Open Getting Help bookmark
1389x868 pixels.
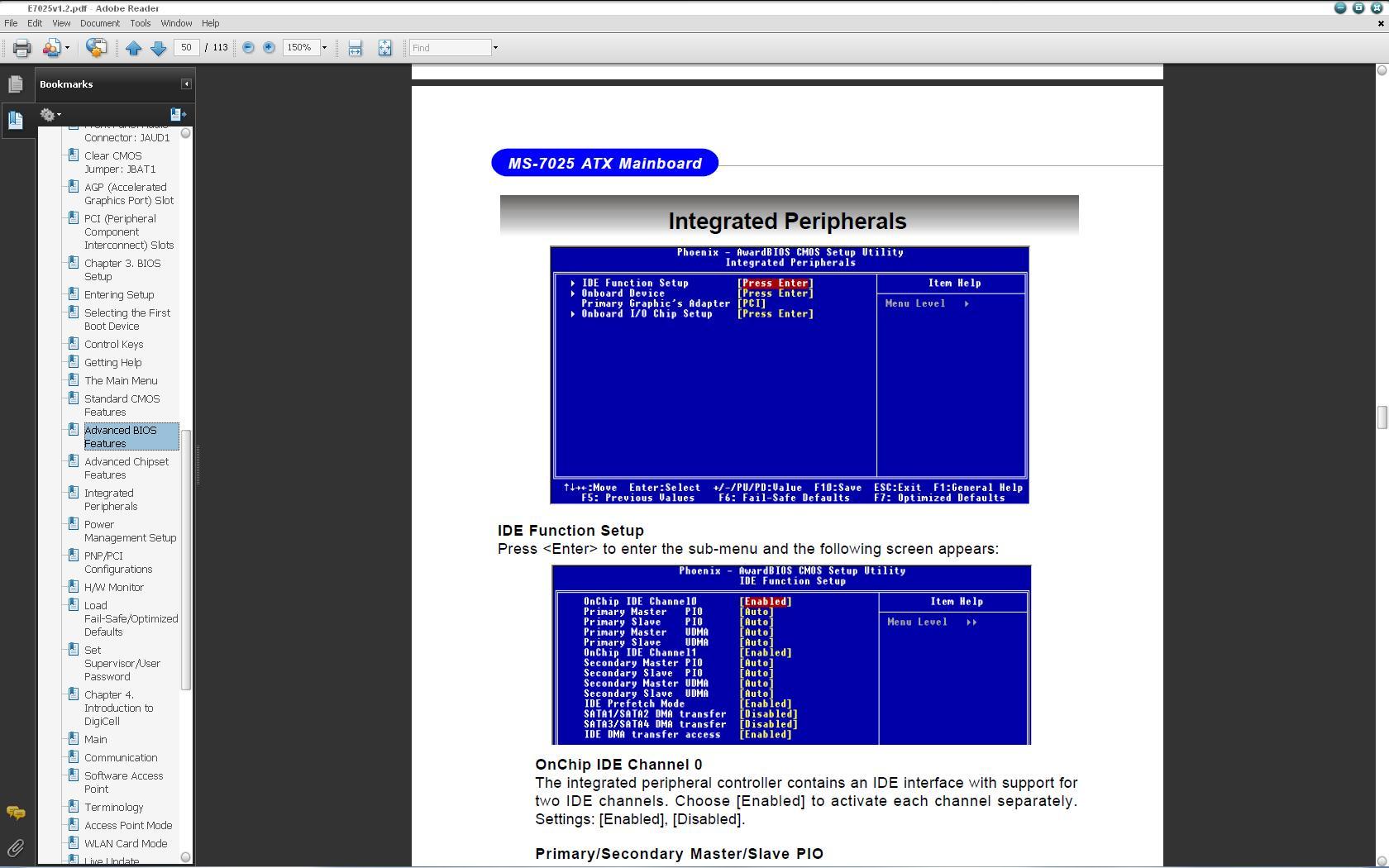coord(113,362)
